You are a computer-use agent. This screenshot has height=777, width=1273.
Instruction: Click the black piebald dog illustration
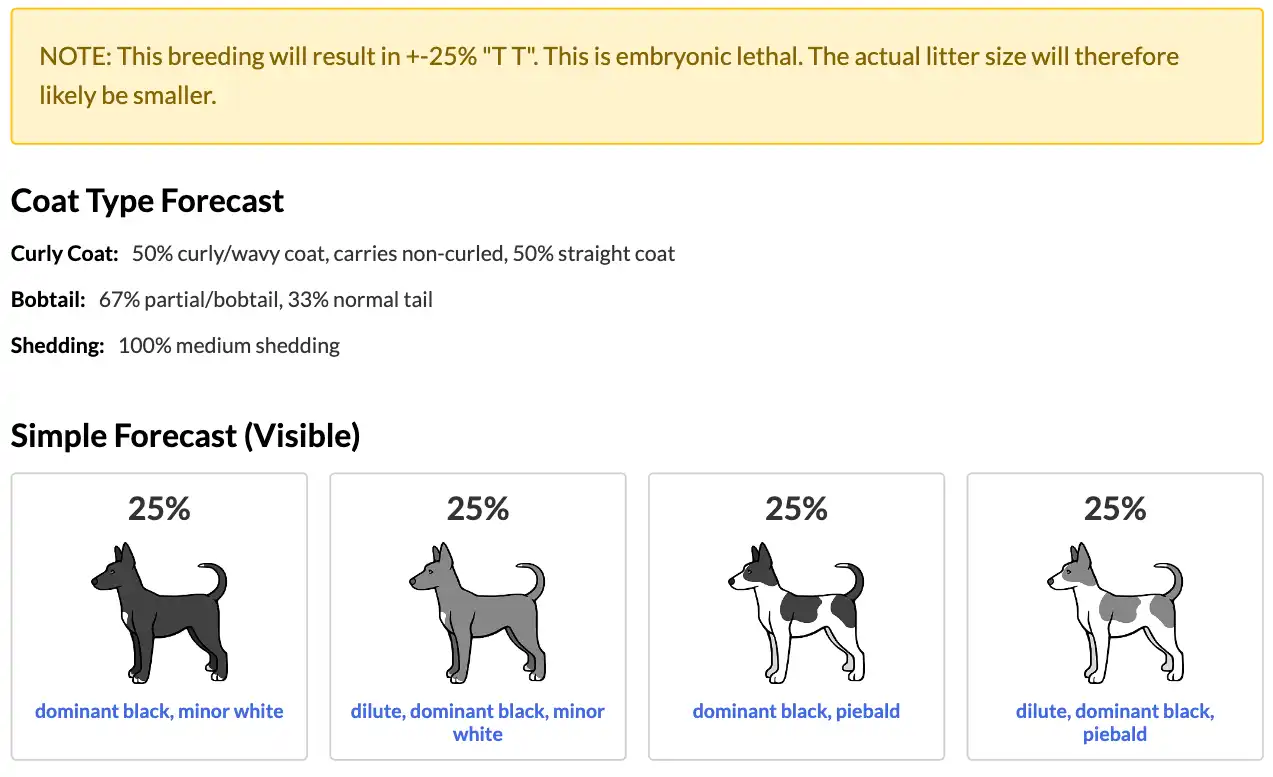click(x=796, y=612)
